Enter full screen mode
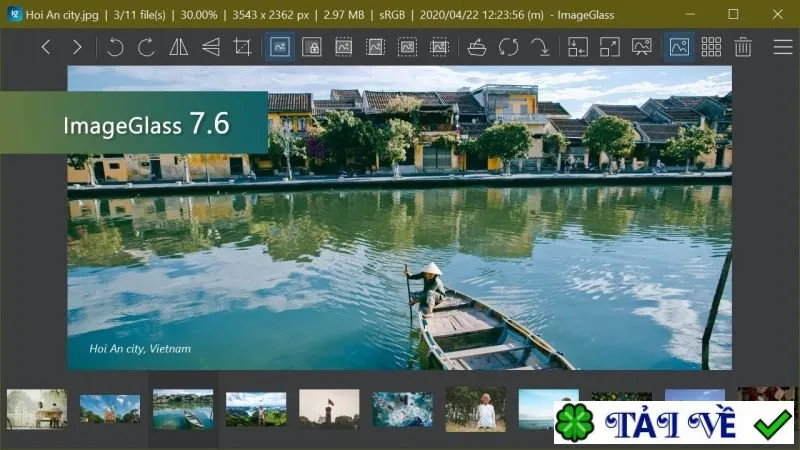The width and height of the screenshot is (800, 450). click(609, 47)
